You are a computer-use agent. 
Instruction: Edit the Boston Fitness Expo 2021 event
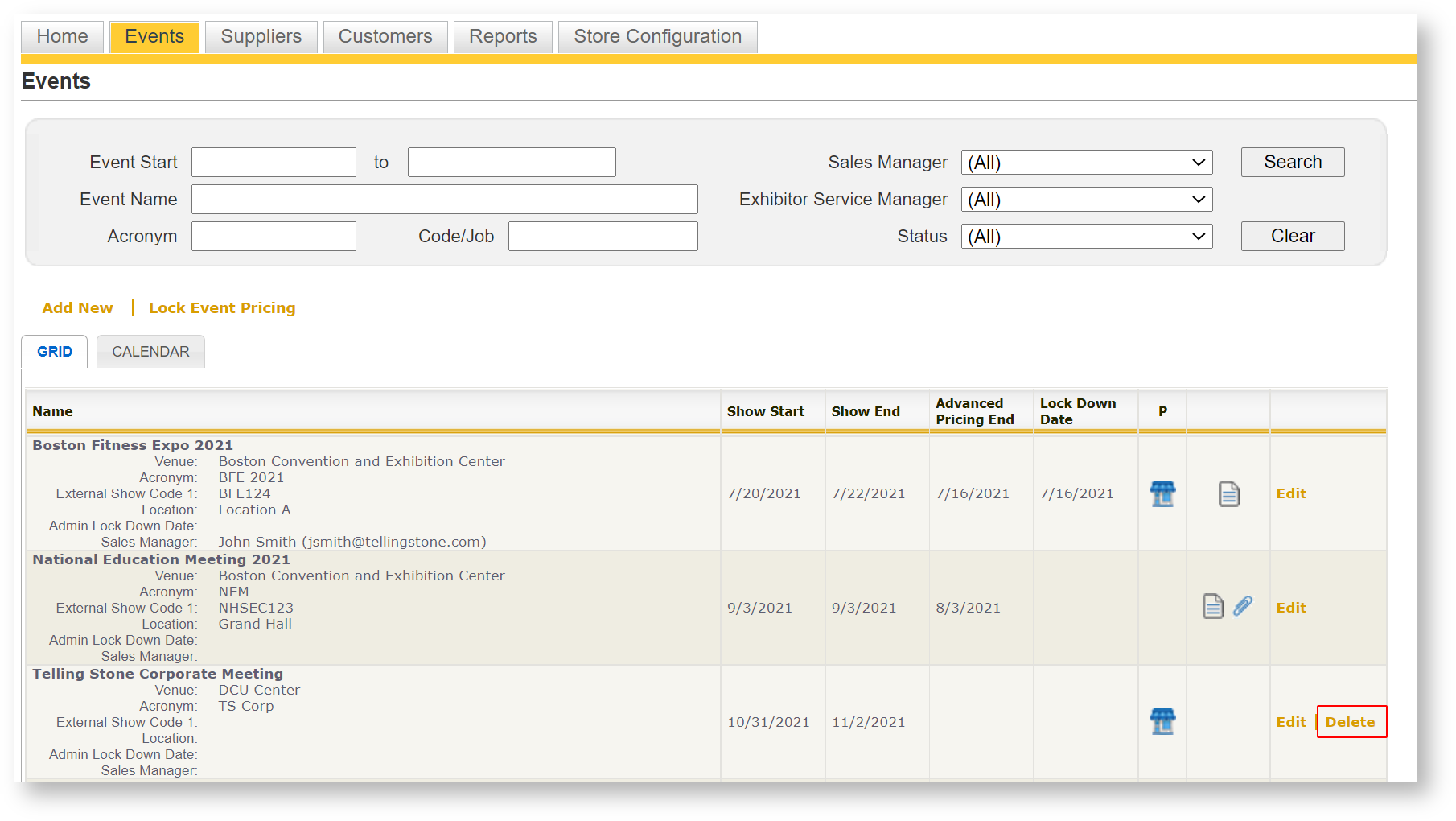tap(1290, 493)
